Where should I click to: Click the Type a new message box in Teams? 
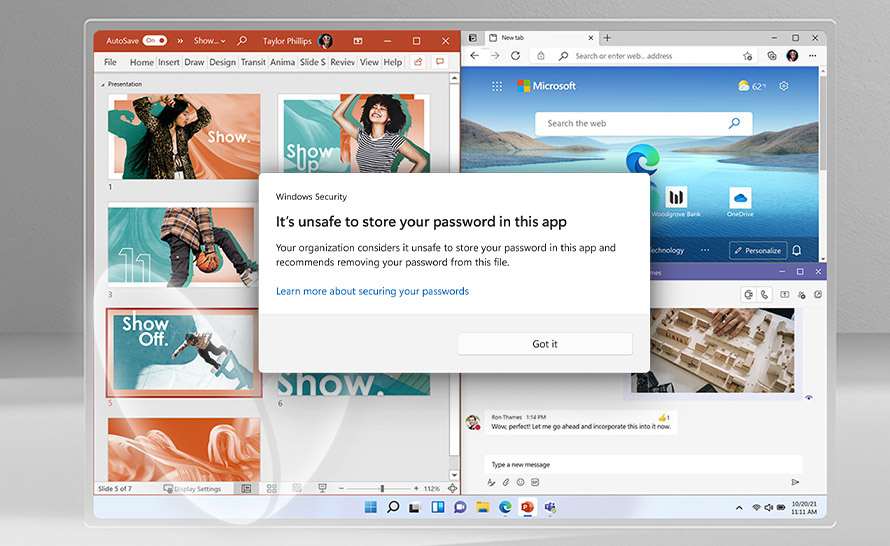tap(643, 464)
